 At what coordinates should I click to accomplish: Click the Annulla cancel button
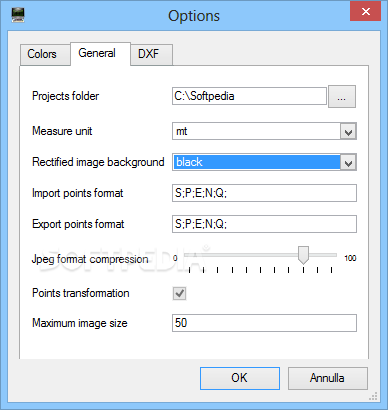click(328, 378)
